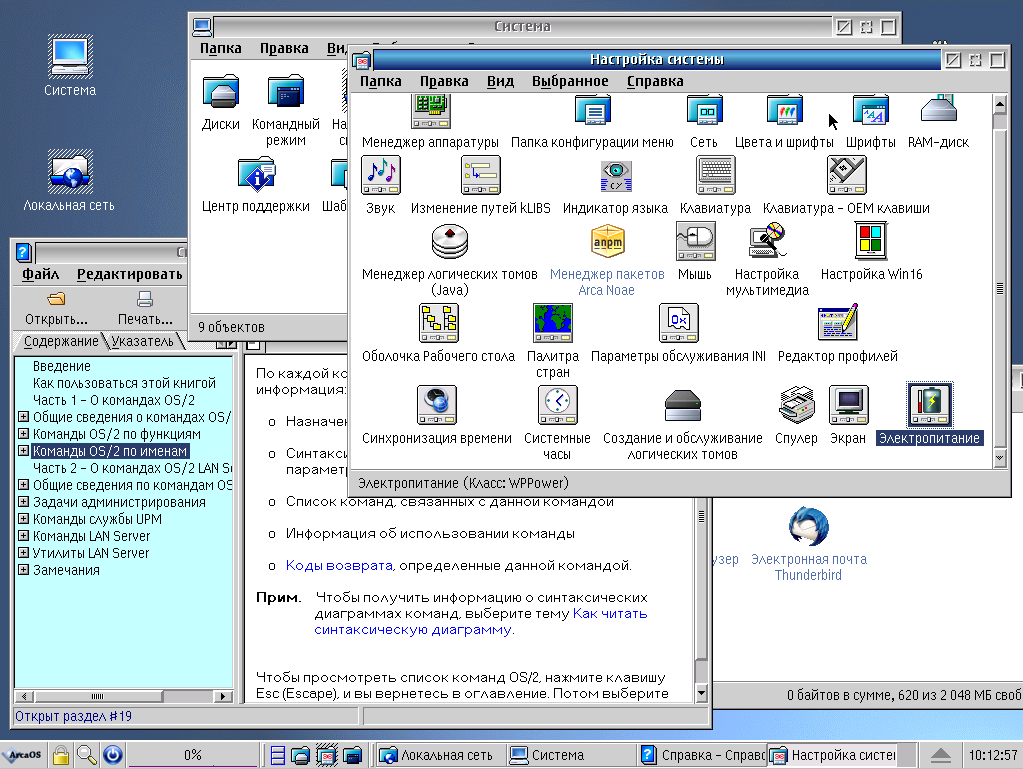
Task: Click down arrow of Настройка системы scrollbar
Action: tap(1000, 458)
